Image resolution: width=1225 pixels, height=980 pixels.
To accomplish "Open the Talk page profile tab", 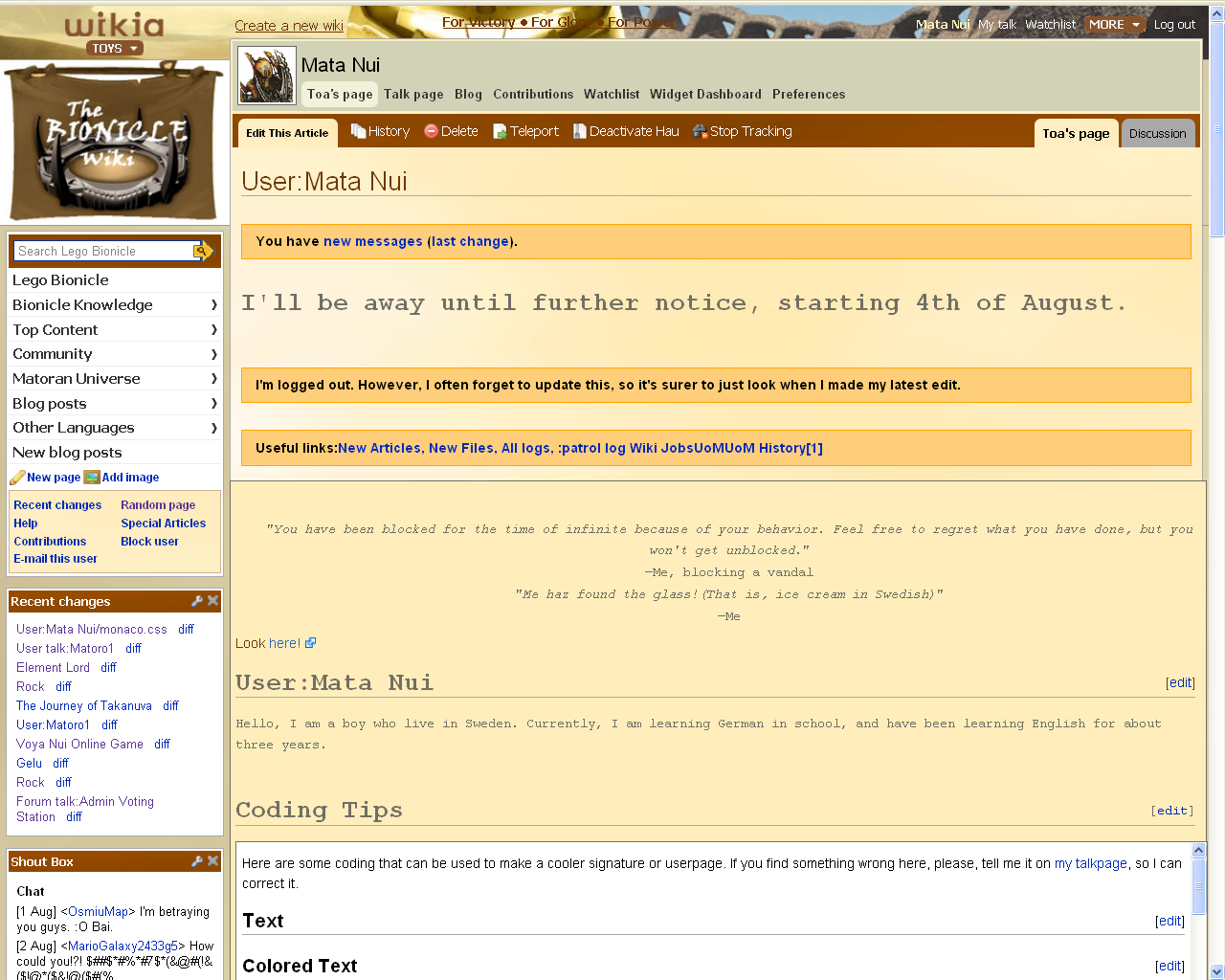I will pos(413,94).
